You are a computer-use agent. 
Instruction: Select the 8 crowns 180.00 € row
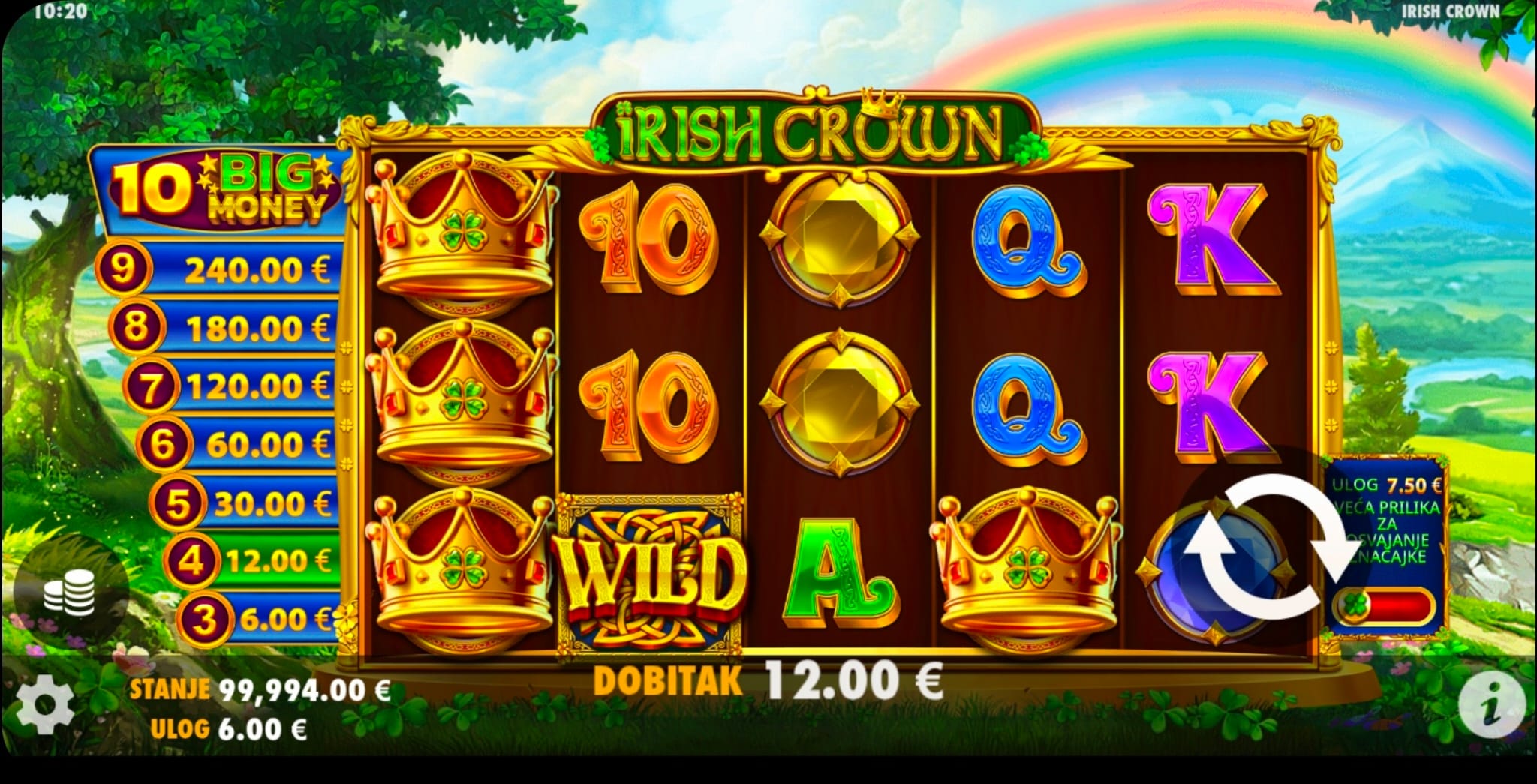[223, 329]
